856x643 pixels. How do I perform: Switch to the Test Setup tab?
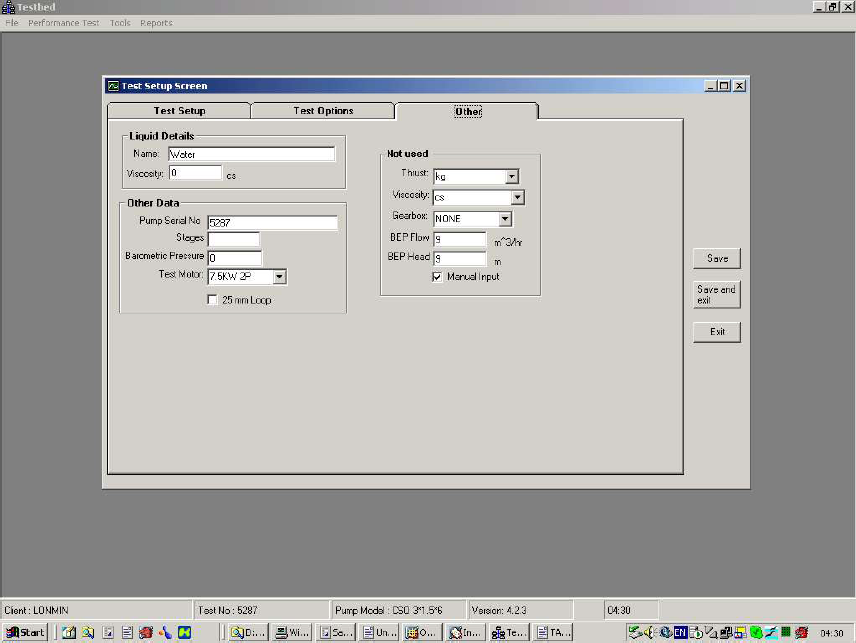[x=178, y=111]
